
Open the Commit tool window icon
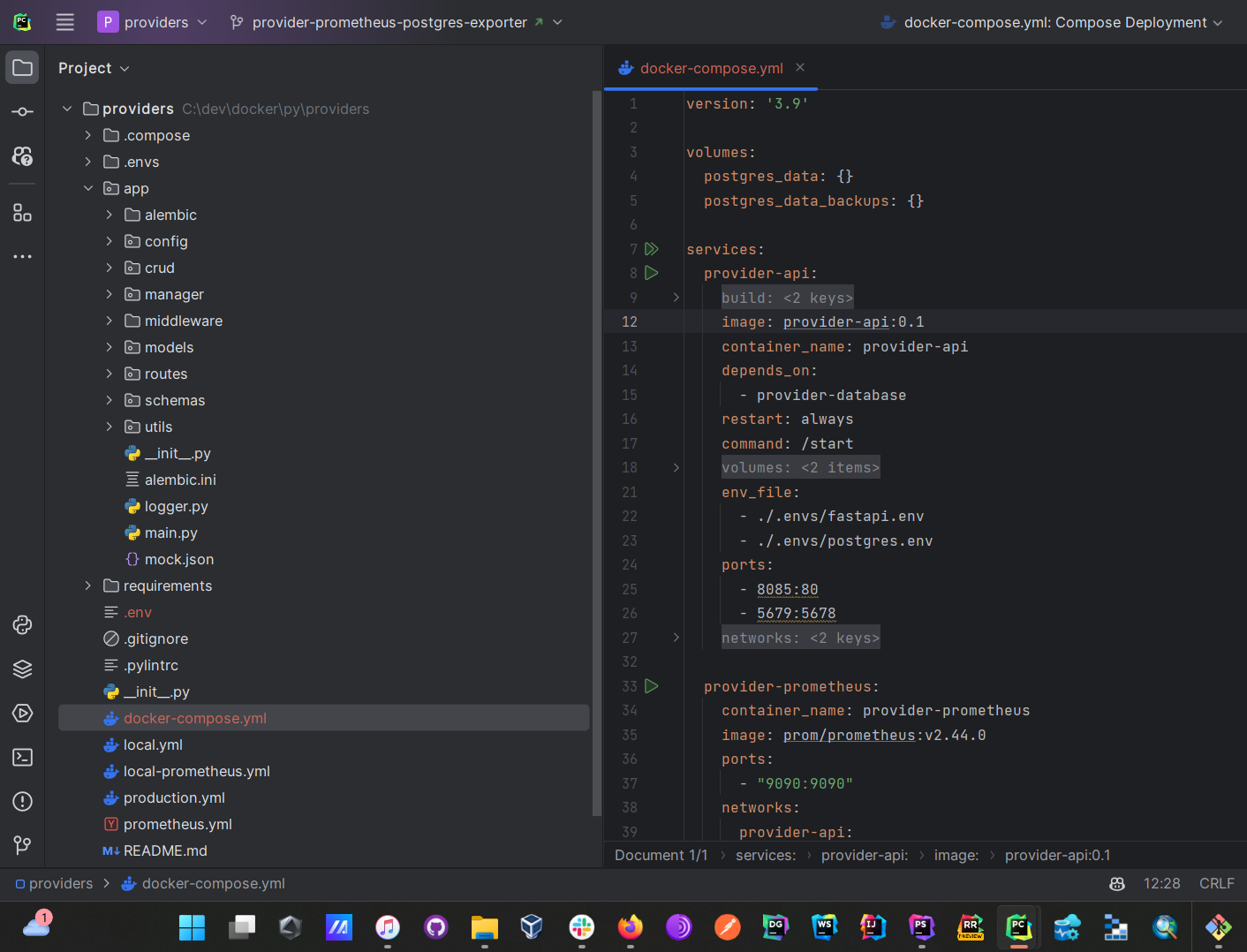(x=23, y=112)
